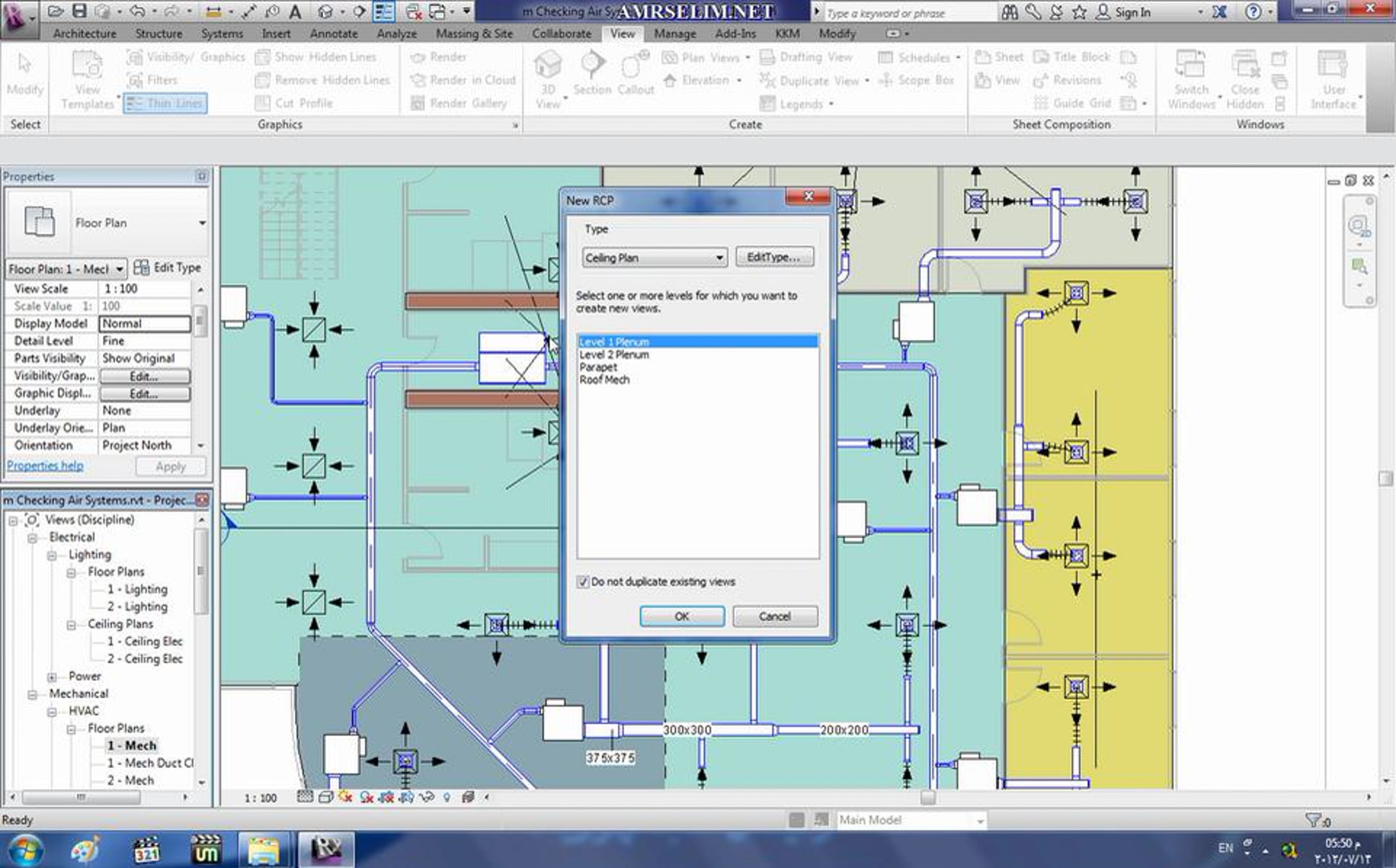Image resolution: width=1396 pixels, height=868 pixels.
Task: Collapse the HVAC node in Project Browser
Action: click(52, 712)
